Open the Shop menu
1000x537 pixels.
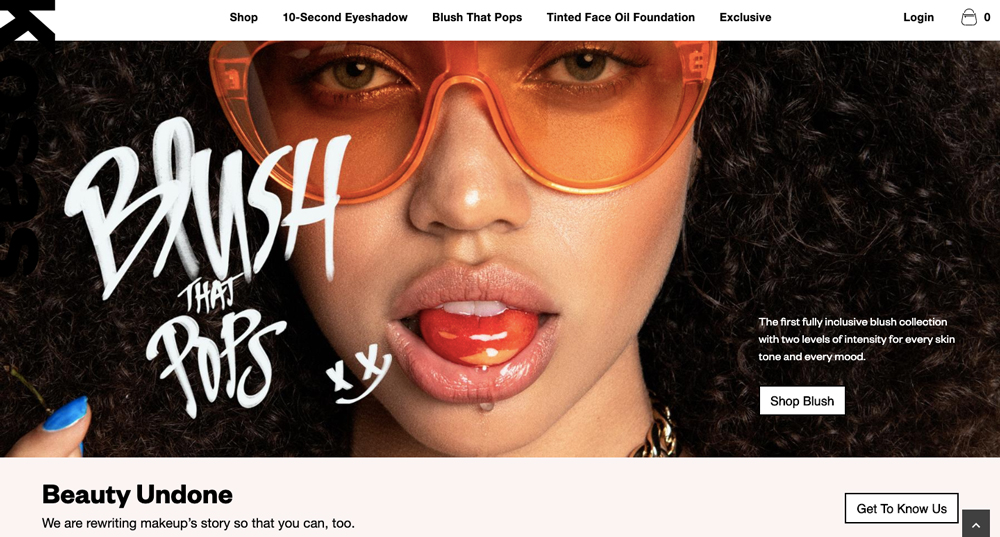(x=244, y=17)
